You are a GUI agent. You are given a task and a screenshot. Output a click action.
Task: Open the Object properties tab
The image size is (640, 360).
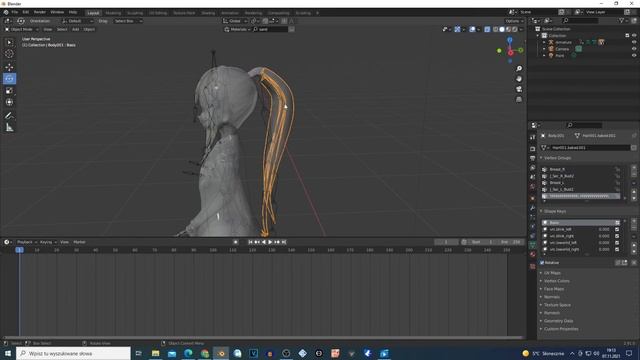[x=533, y=198]
